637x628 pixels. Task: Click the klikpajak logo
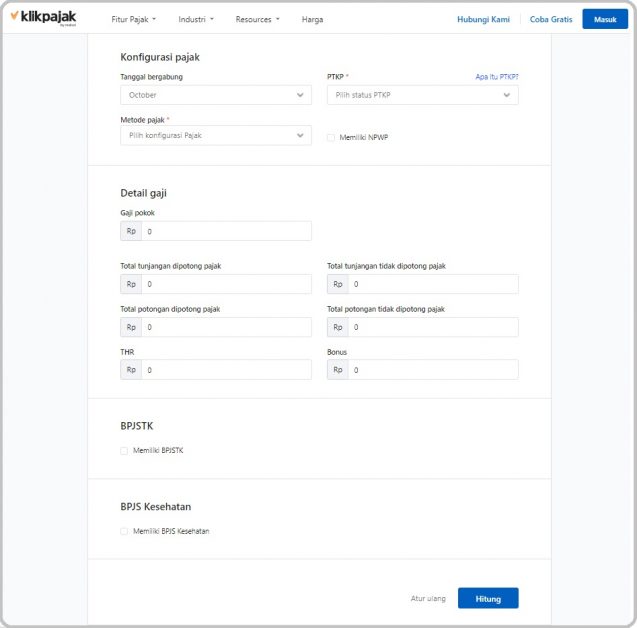click(43, 18)
